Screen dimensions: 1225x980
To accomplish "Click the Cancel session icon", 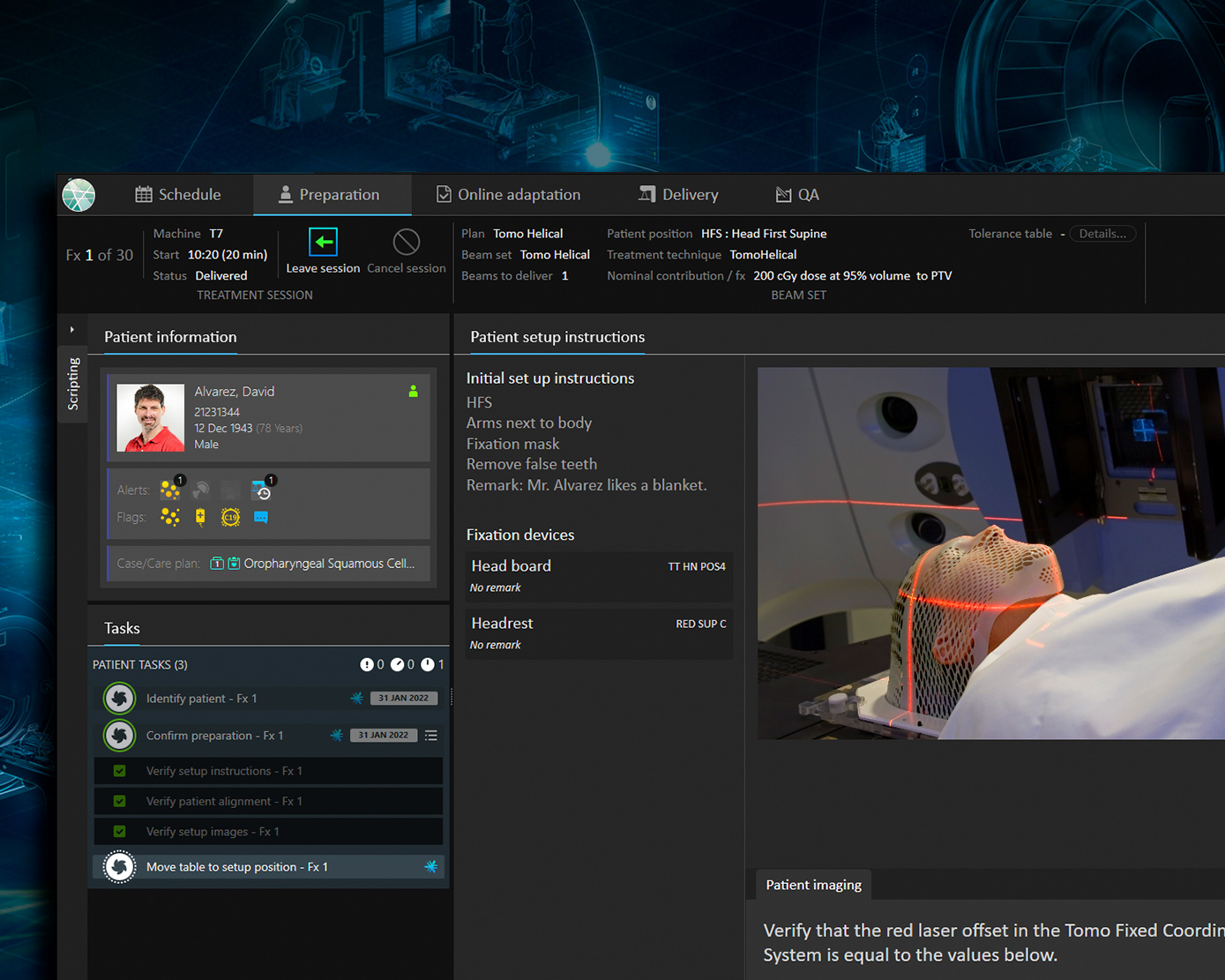I will 406,242.
